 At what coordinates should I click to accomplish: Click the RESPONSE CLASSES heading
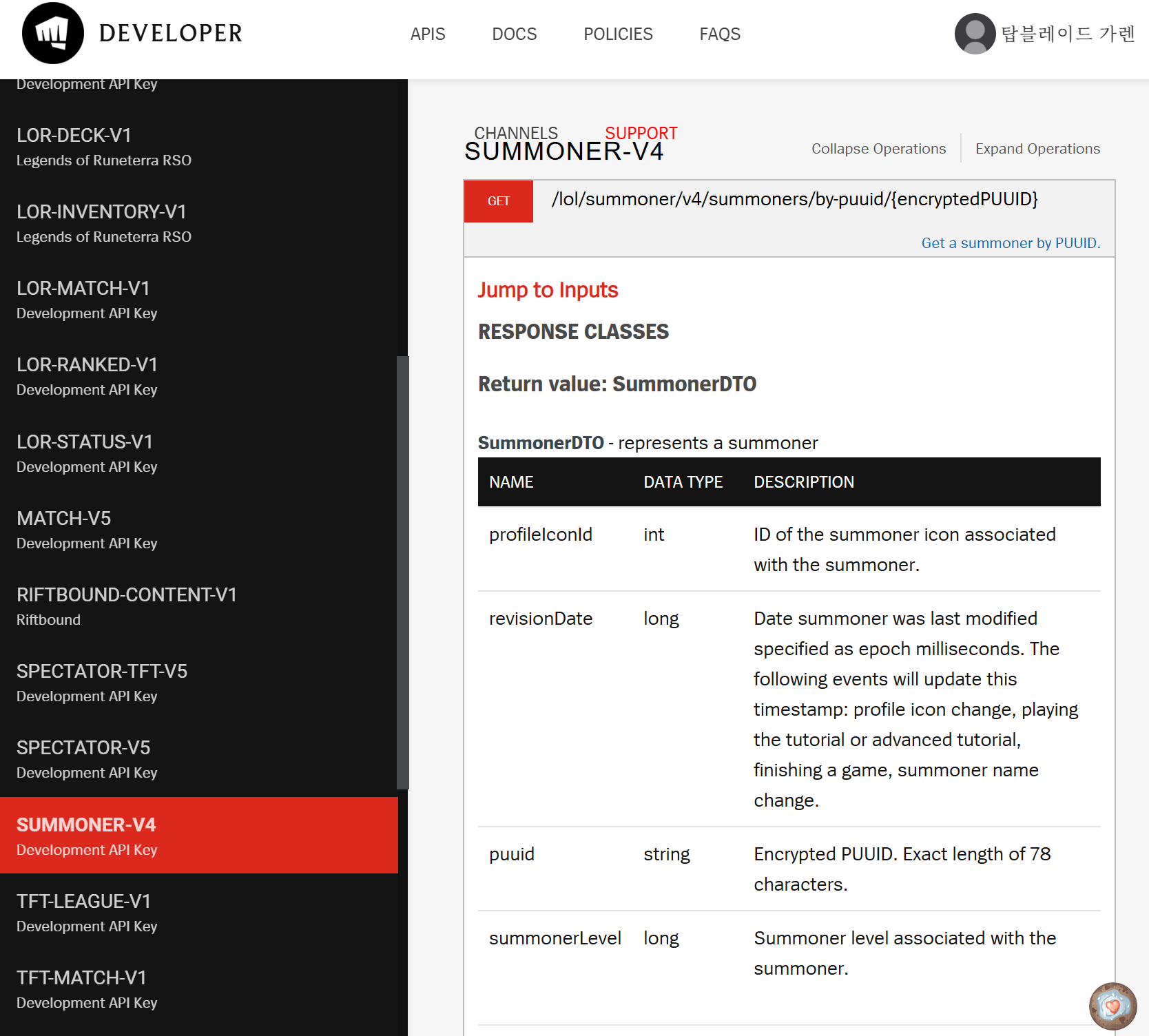(573, 331)
